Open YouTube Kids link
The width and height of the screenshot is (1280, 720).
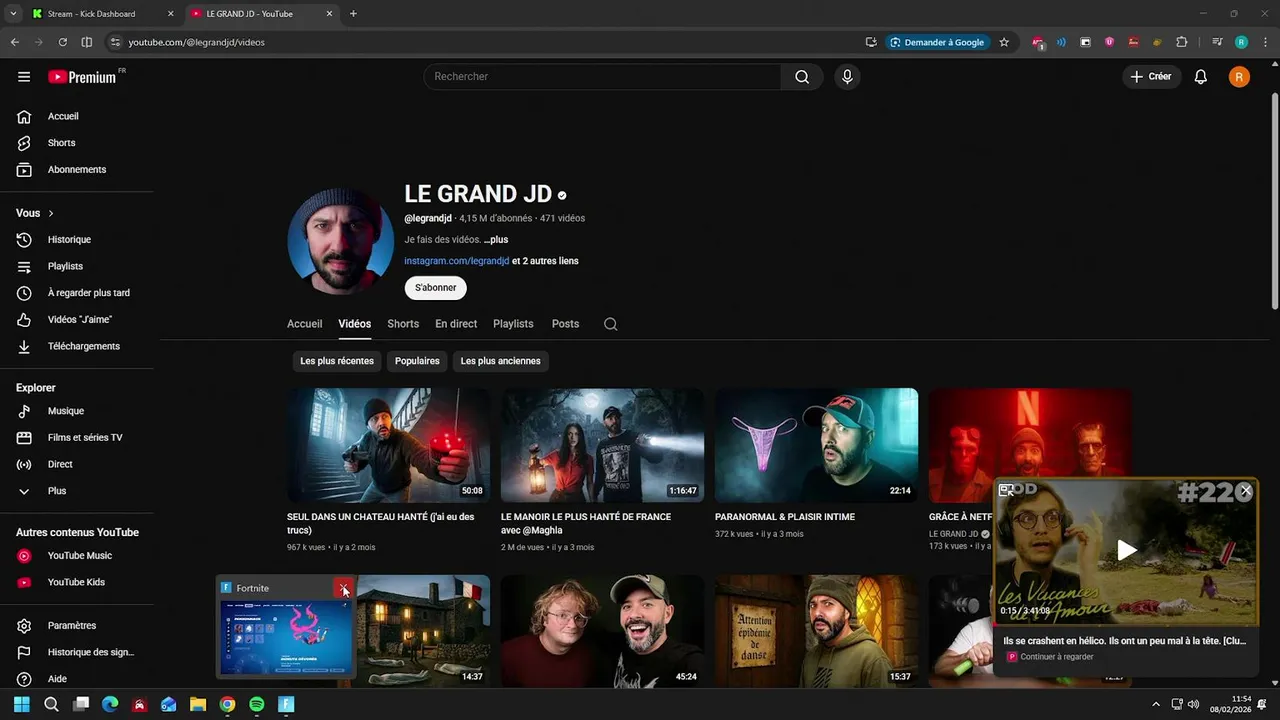[78, 582]
